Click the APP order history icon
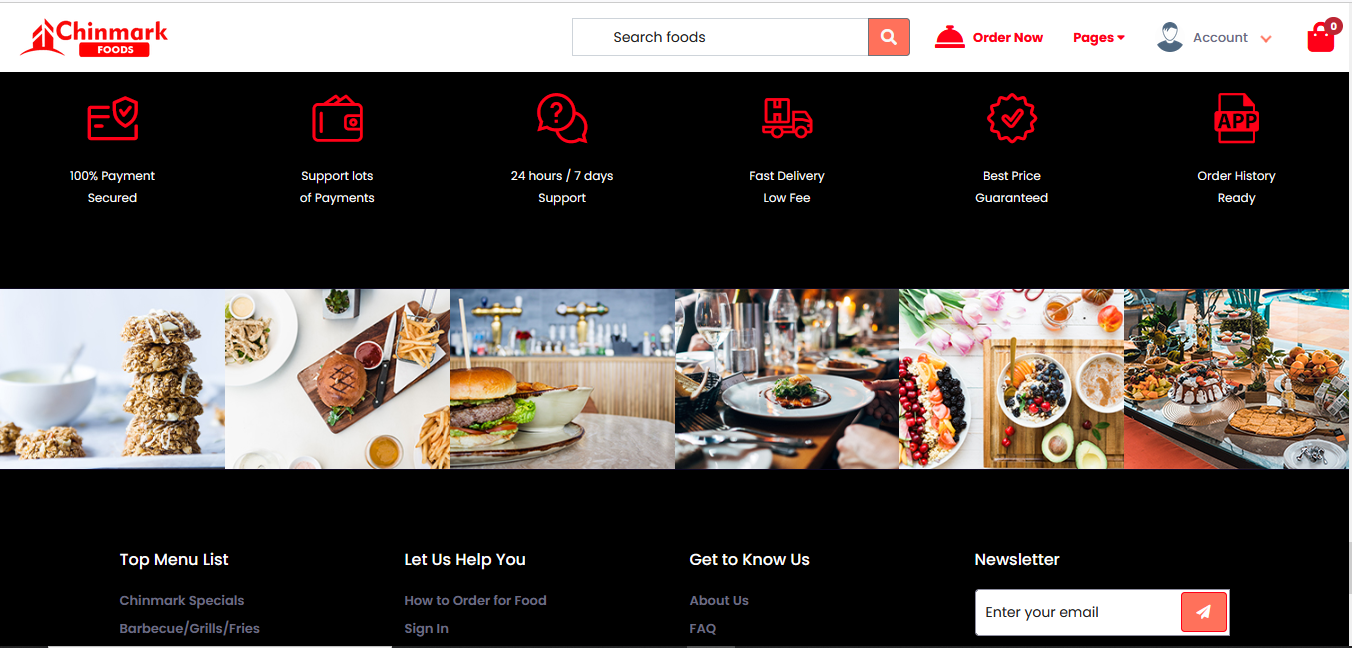 pyautogui.click(x=1236, y=118)
